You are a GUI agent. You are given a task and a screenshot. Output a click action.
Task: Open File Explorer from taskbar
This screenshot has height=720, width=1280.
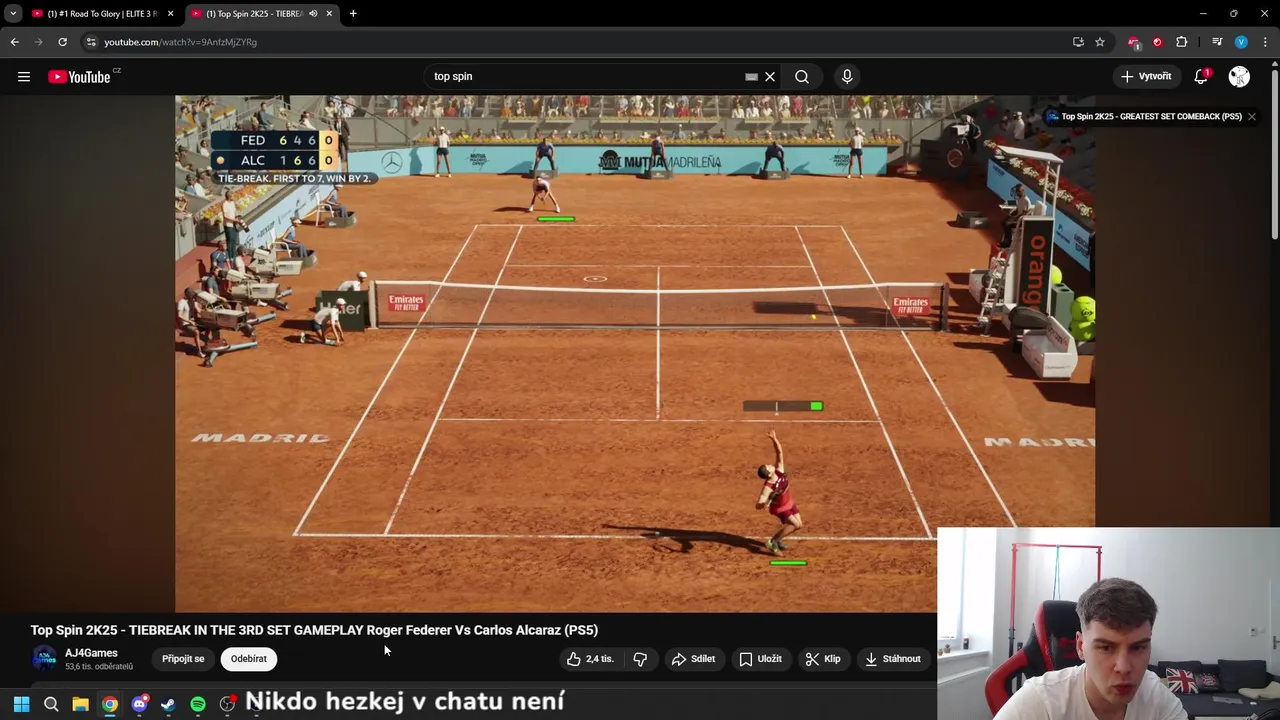[80, 704]
